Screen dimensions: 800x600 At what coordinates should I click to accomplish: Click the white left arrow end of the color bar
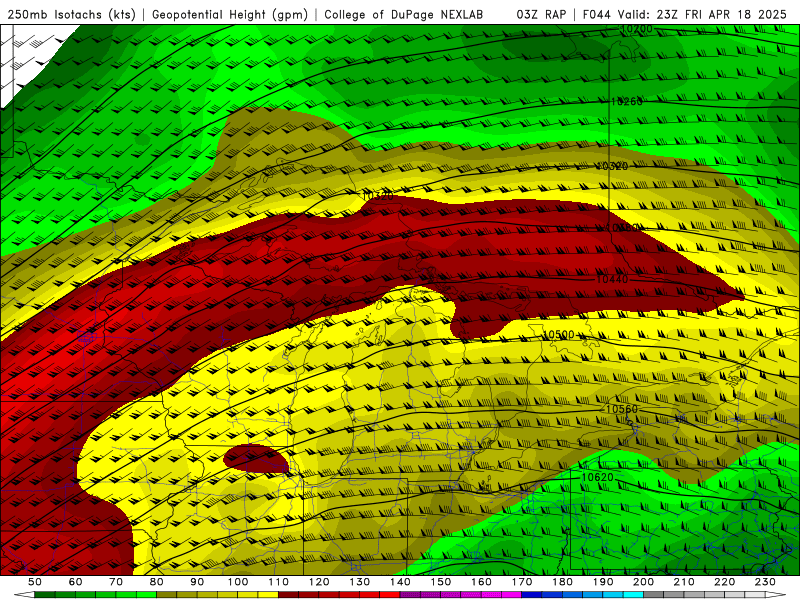point(24,595)
